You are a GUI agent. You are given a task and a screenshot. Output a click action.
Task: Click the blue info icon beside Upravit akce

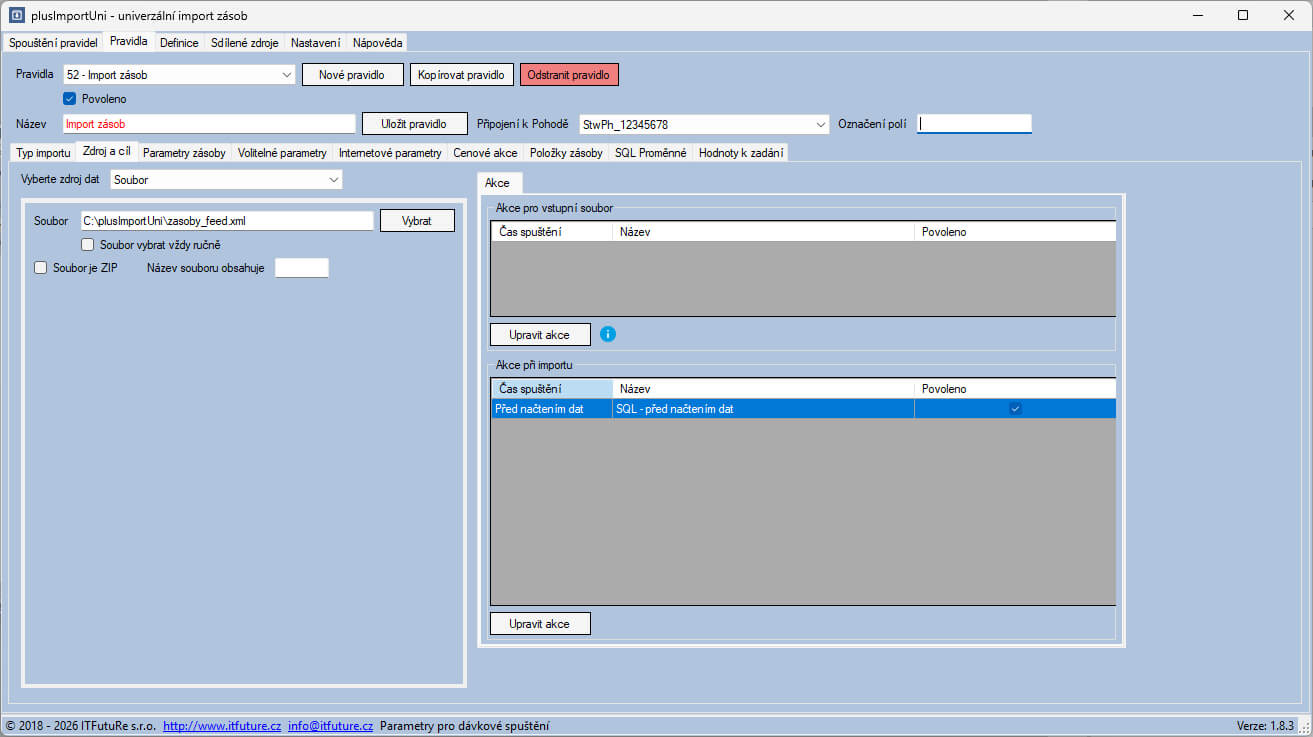(x=608, y=334)
